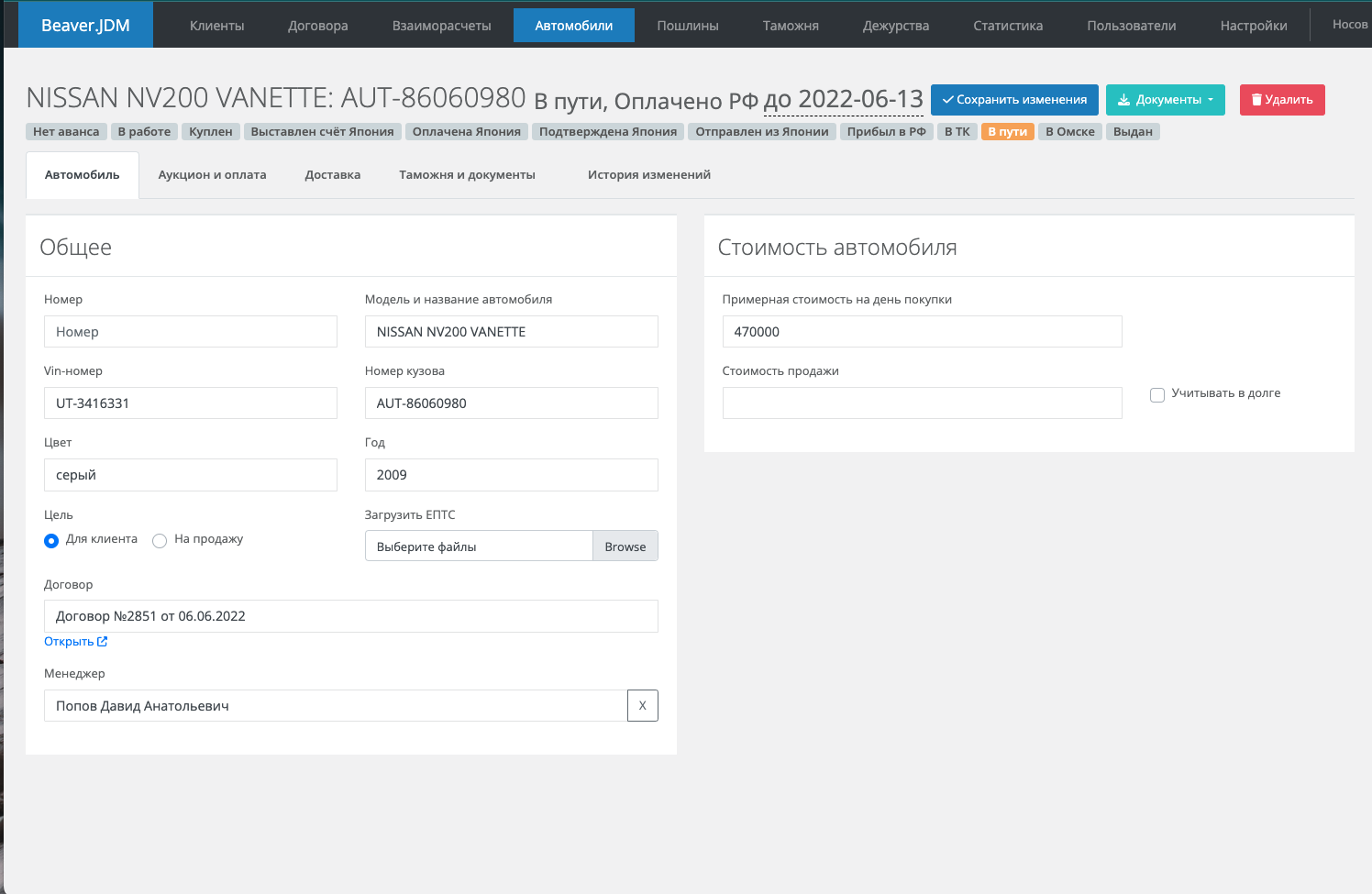Open the Документы dropdown menu
Viewport: 1372px width, 894px height.
click(1165, 100)
